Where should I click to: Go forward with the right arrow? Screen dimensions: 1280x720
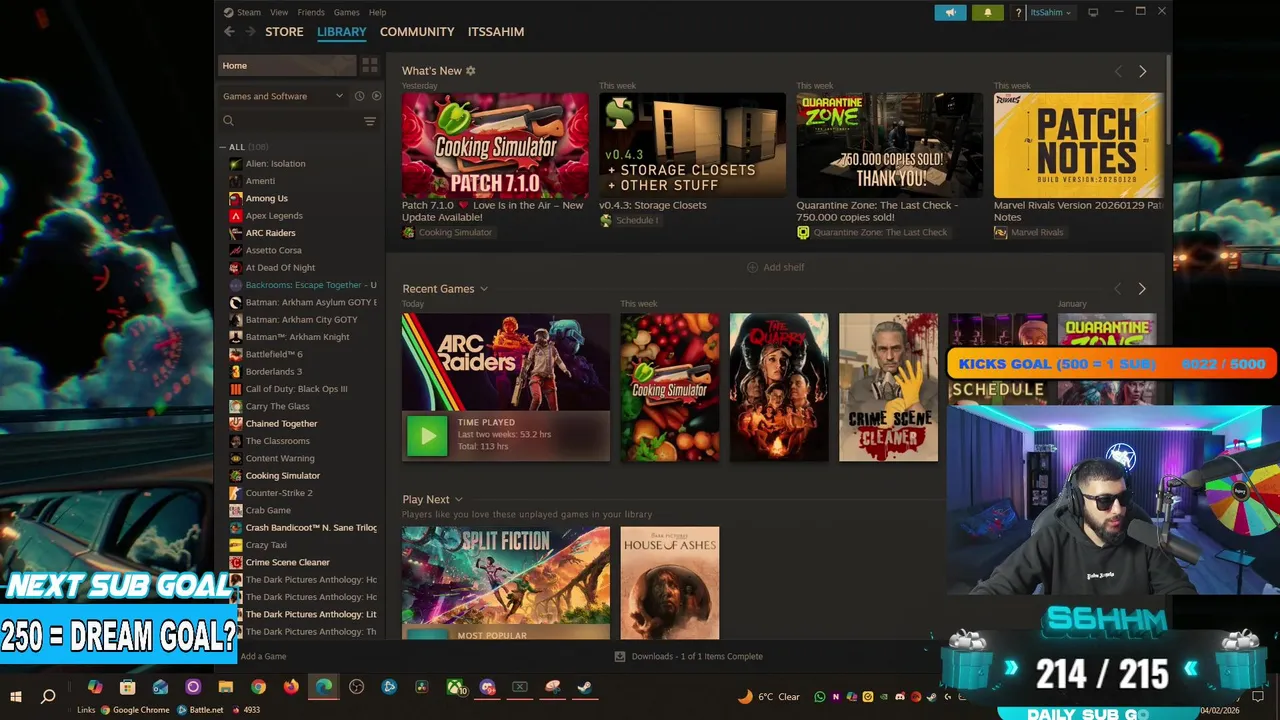pyautogui.click(x=250, y=32)
